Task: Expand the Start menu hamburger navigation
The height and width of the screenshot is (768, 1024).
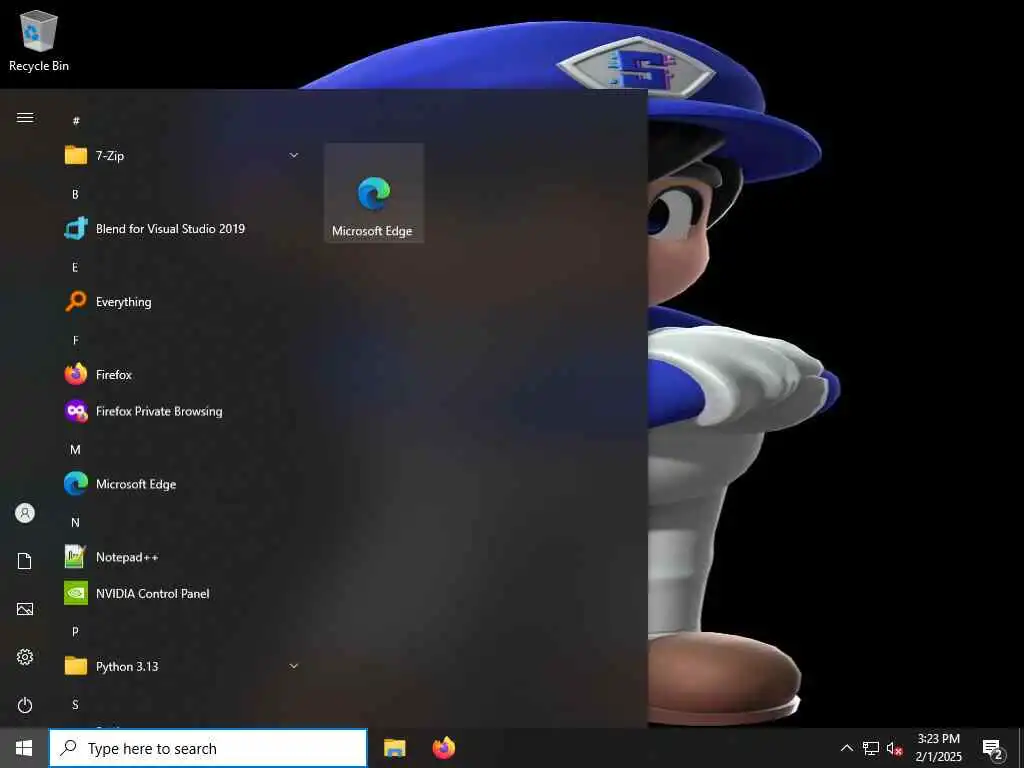Action: tap(25, 118)
